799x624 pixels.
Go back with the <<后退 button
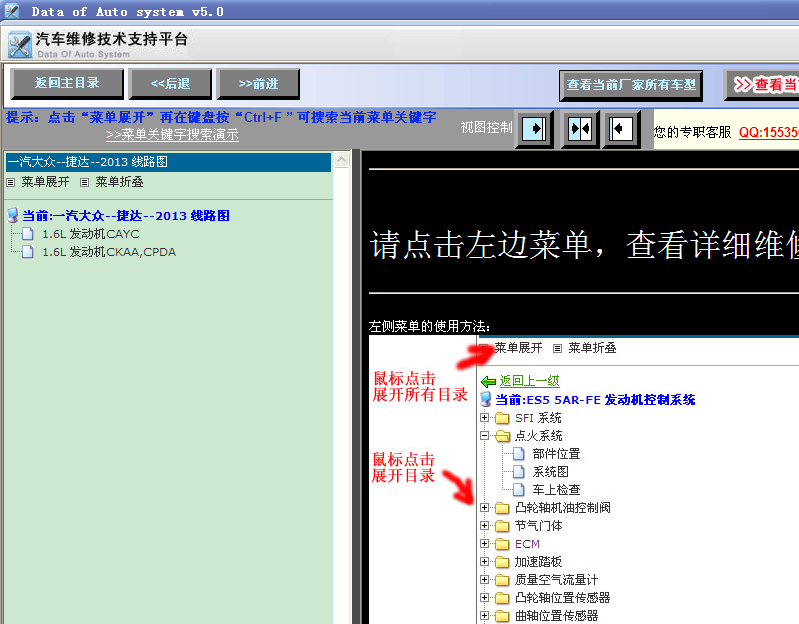[x=170, y=84]
